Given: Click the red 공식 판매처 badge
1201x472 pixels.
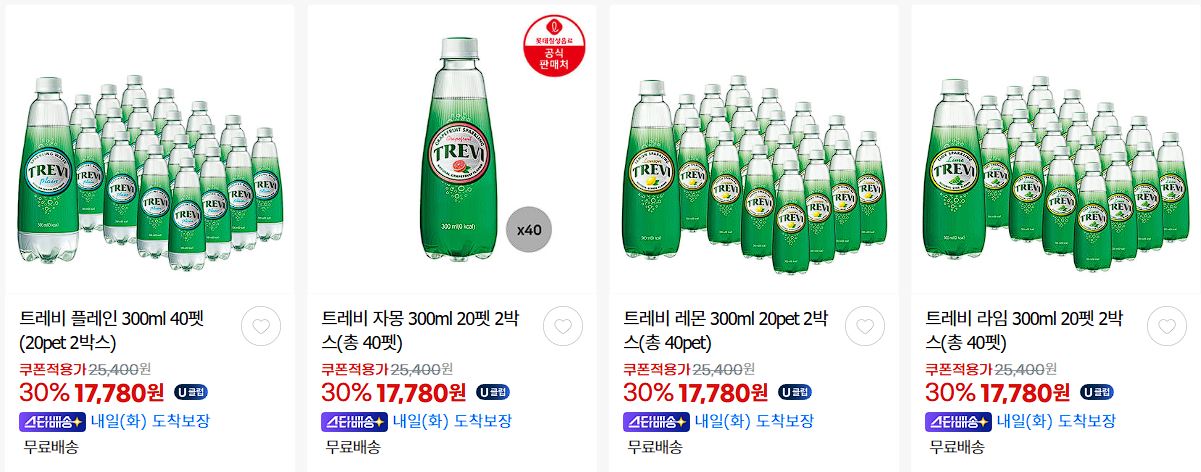Looking at the screenshot, I should [x=553, y=47].
